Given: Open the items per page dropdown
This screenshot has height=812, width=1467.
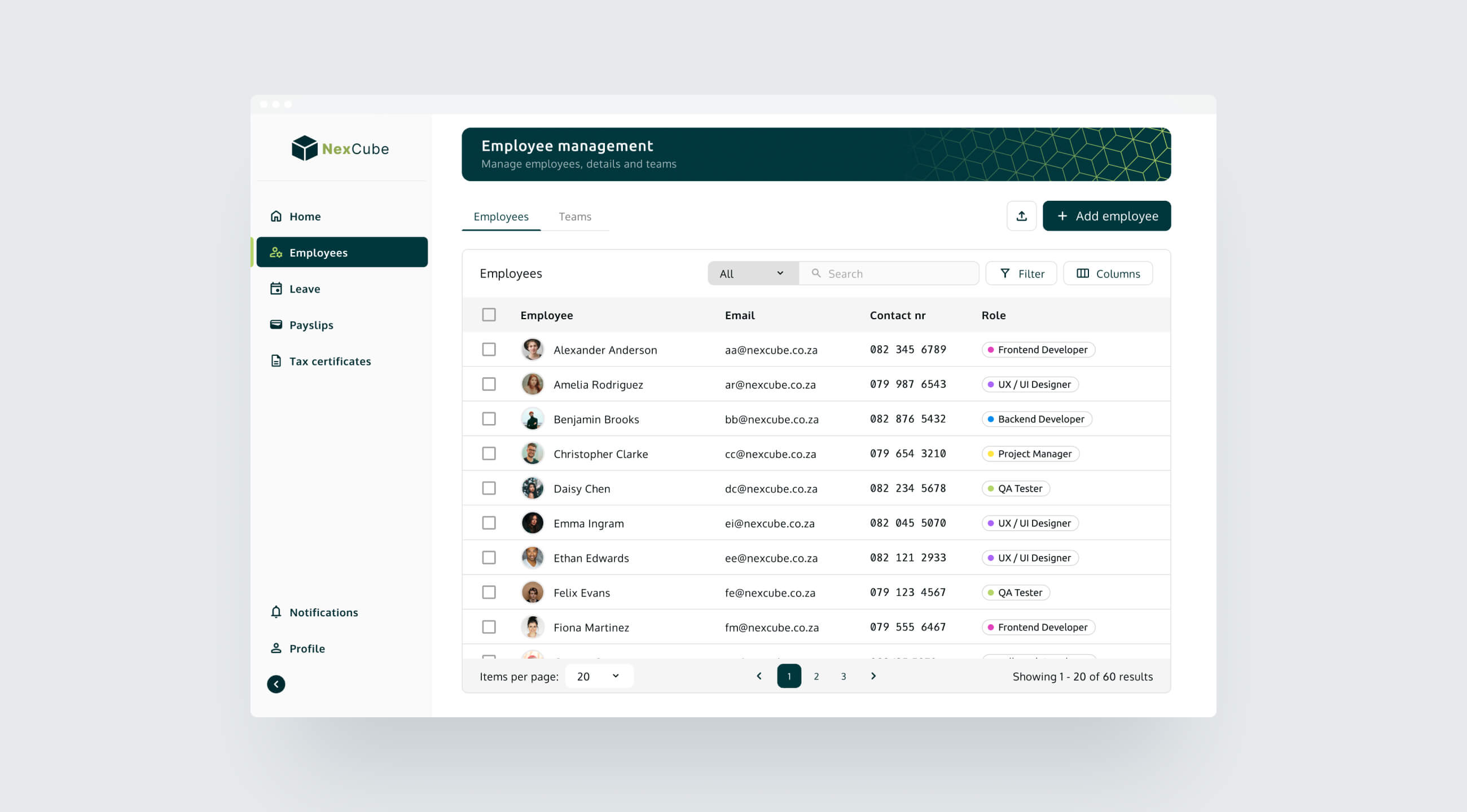Looking at the screenshot, I should point(598,676).
